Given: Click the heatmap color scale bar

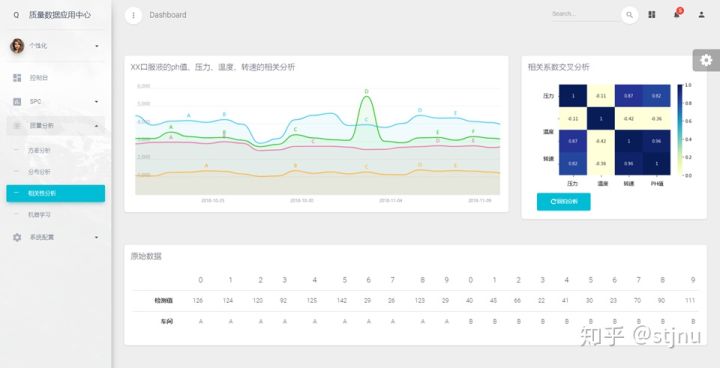Looking at the screenshot, I should click(x=681, y=130).
